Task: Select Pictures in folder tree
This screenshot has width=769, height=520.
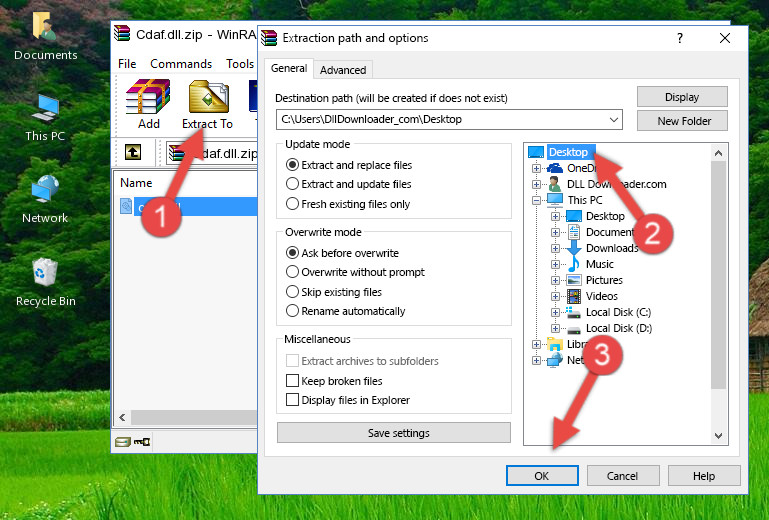Action: [604, 280]
